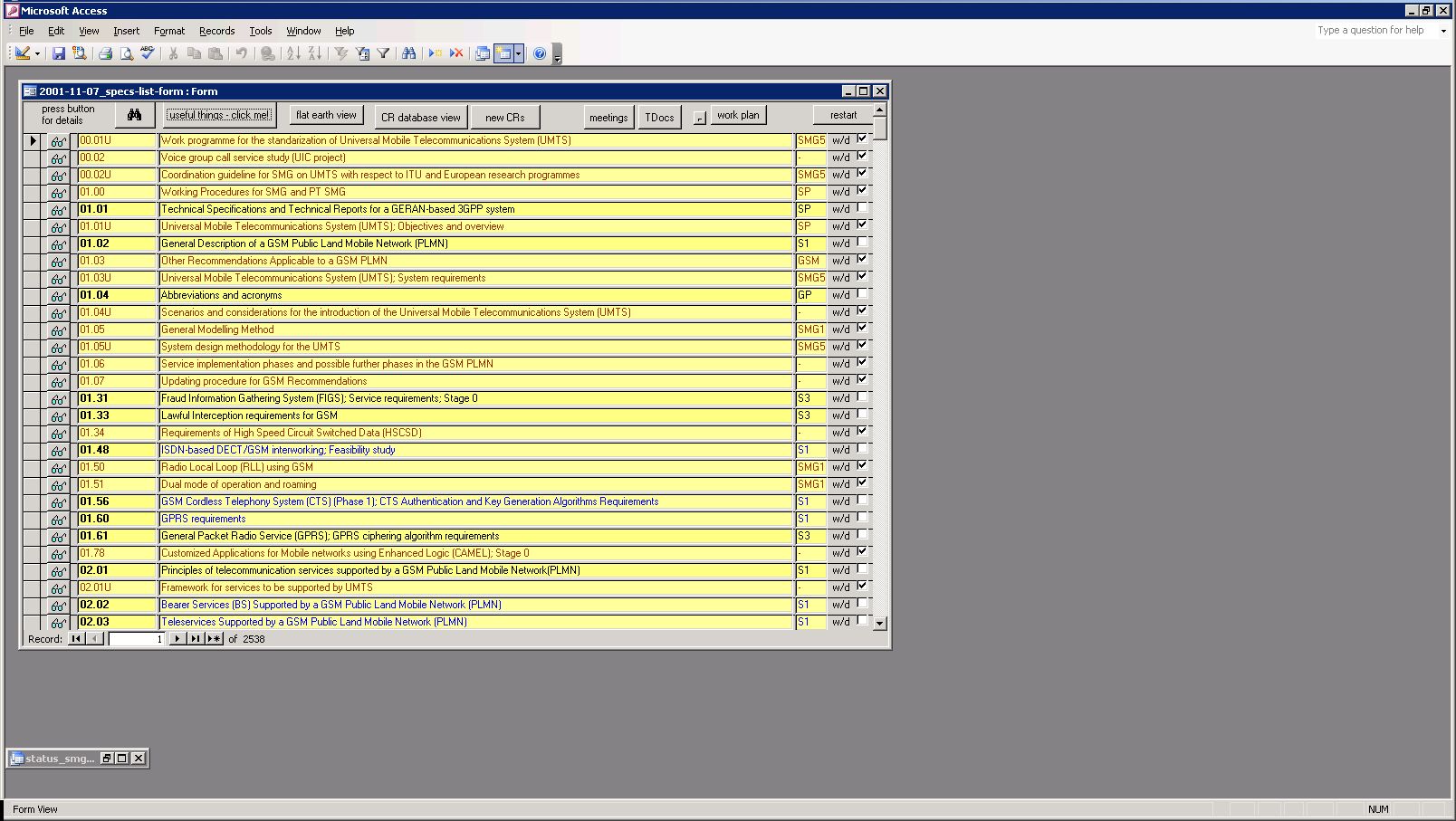The width and height of the screenshot is (1456, 821).
Task: Open details glasses icon for row 01.01
Action: pos(59,210)
